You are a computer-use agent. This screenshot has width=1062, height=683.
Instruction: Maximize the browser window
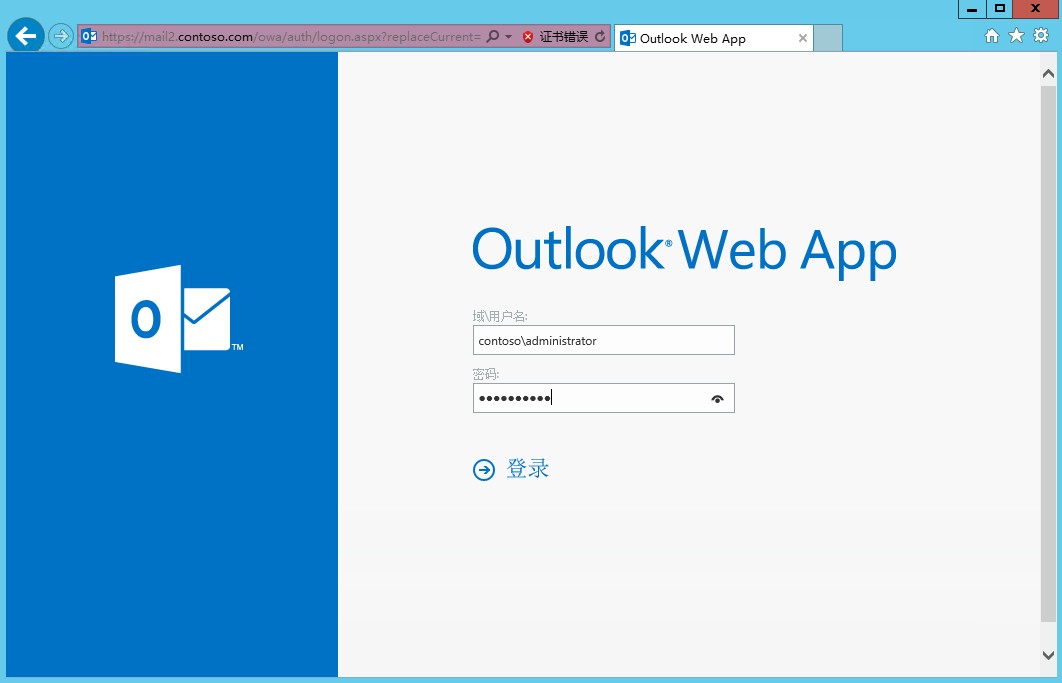pos(1000,9)
